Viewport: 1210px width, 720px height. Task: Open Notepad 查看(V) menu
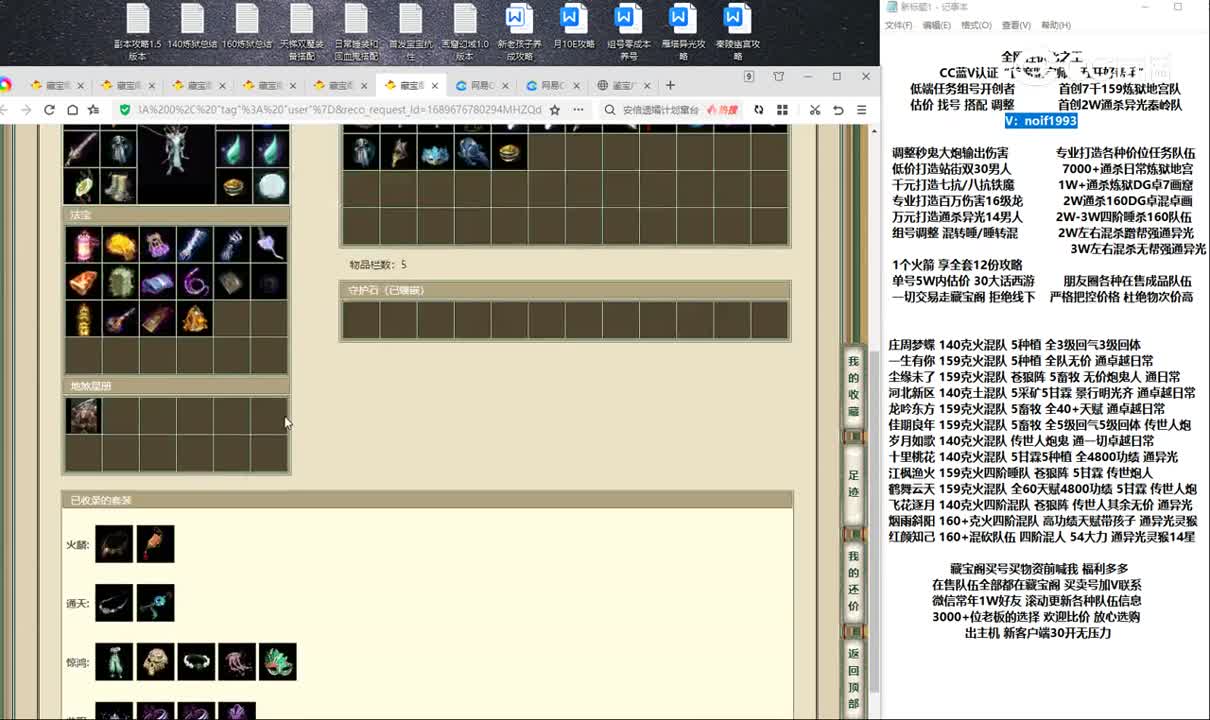point(1016,25)
